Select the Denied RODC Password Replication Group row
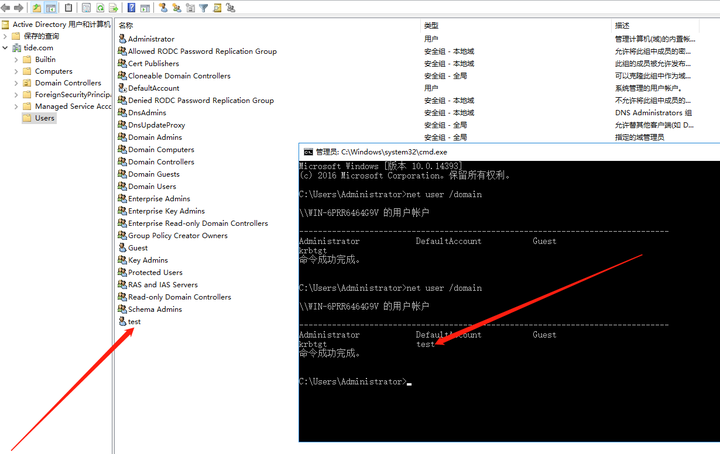The height and width of the screenshot is (454, 720). (x=201, y=100)
